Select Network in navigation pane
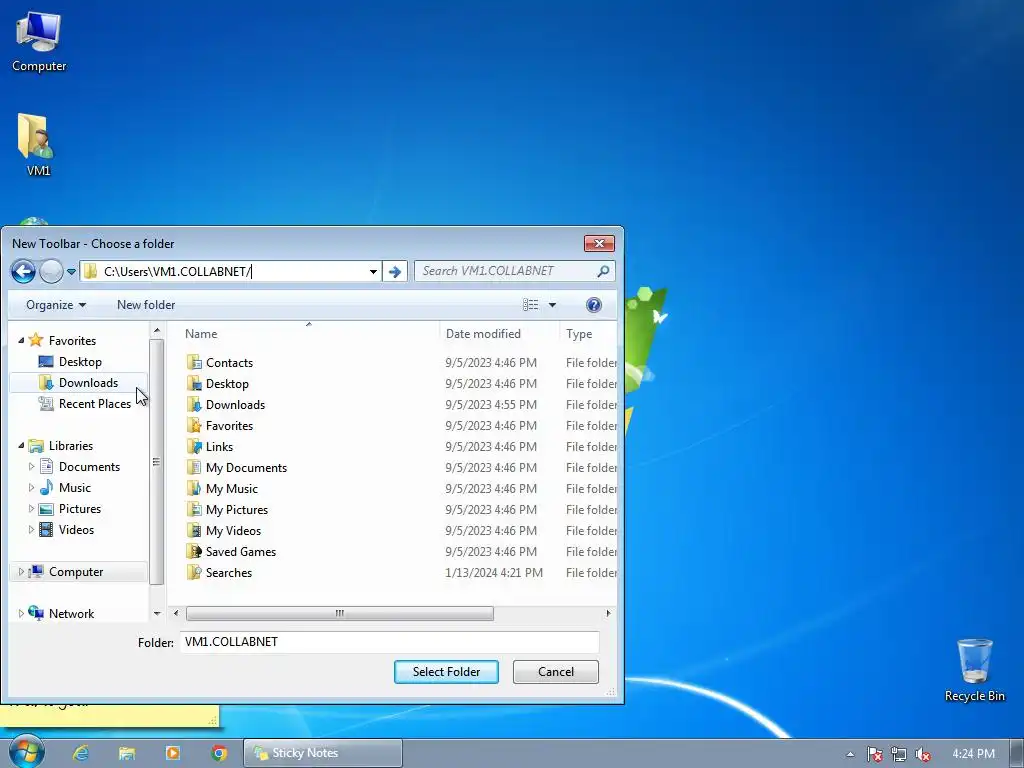Screen dimensions: 1024x768 point(71,613)
